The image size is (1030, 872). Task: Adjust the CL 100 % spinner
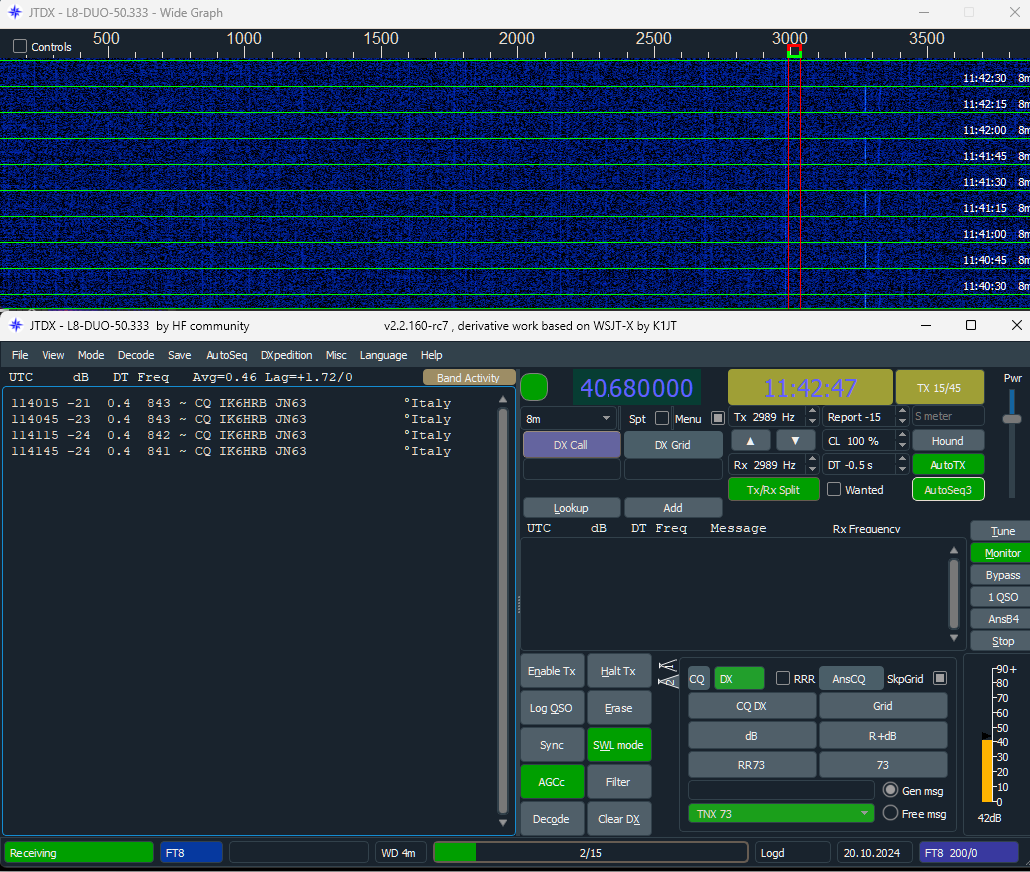[x=865, y=441]
